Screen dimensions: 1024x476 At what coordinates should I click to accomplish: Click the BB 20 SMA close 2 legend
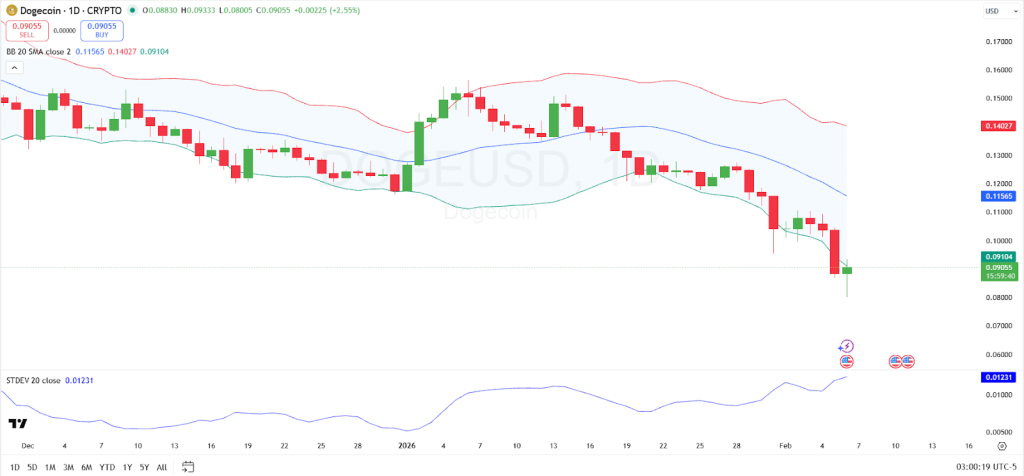pos(39,51)
